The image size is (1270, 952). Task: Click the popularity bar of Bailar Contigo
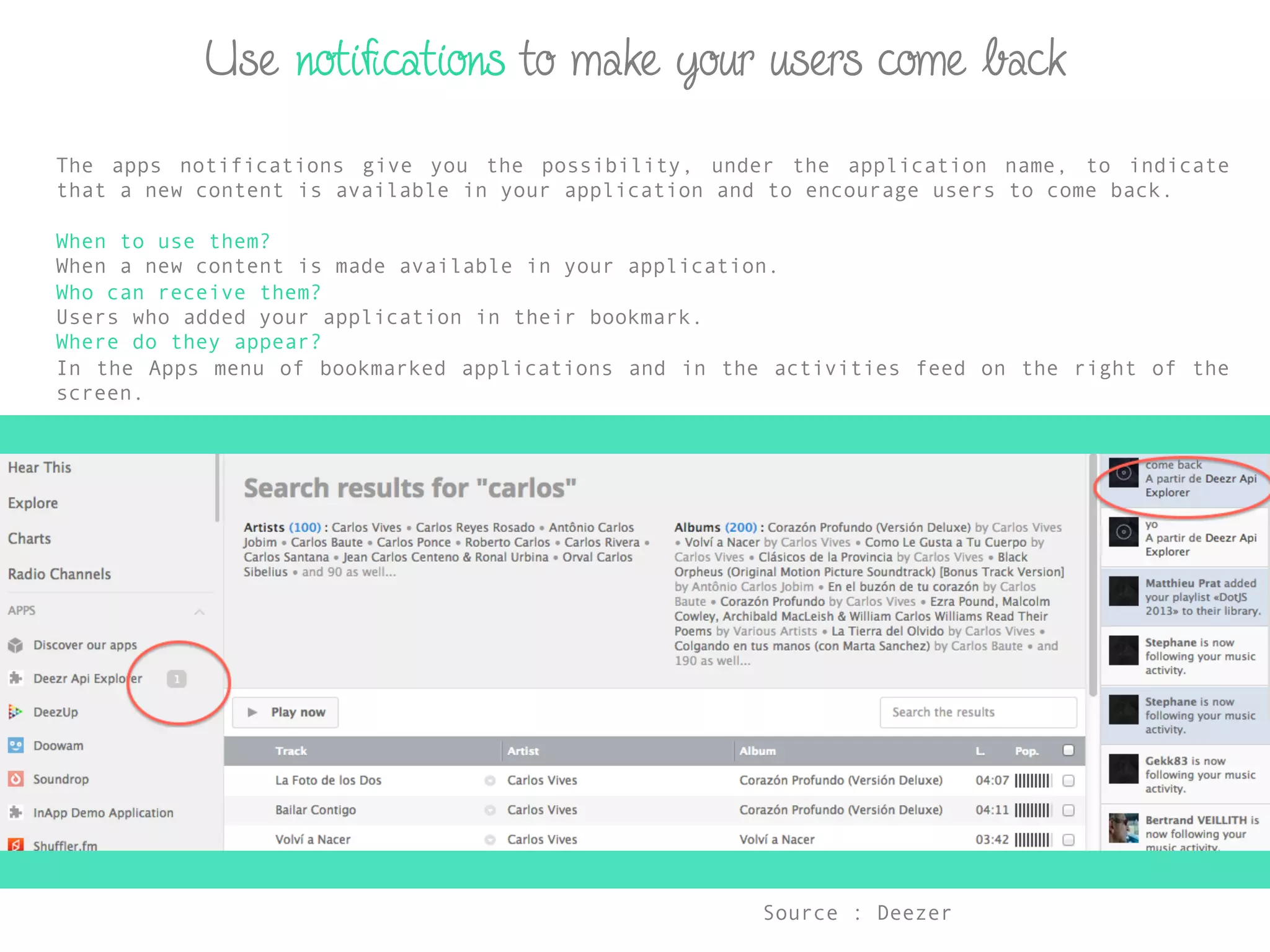(1032, 810)
